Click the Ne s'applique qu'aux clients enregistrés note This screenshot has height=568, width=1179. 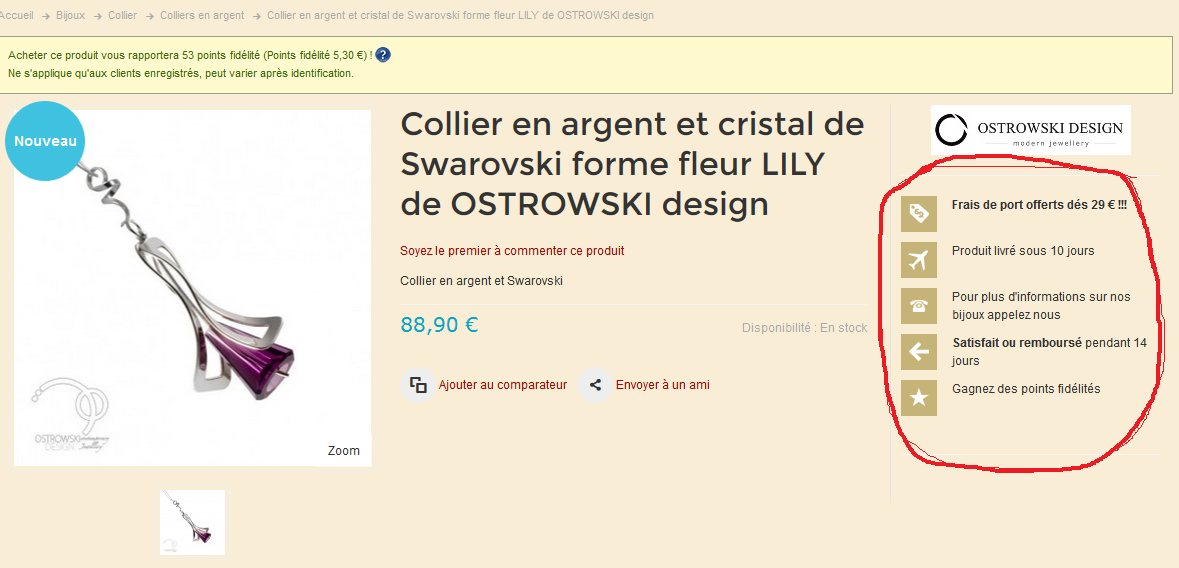point(180,73)
